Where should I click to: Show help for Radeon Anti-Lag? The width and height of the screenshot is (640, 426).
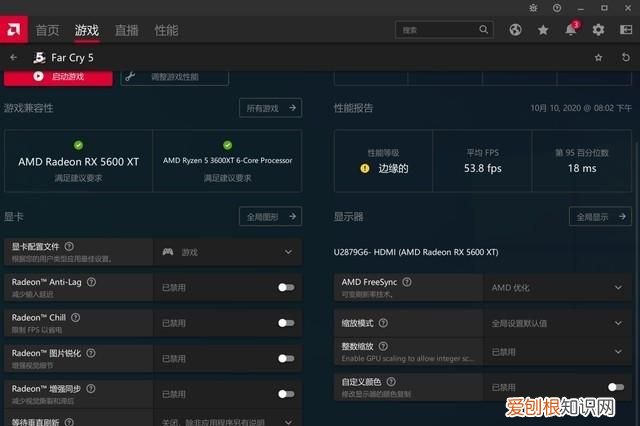(x=92, y=282)
